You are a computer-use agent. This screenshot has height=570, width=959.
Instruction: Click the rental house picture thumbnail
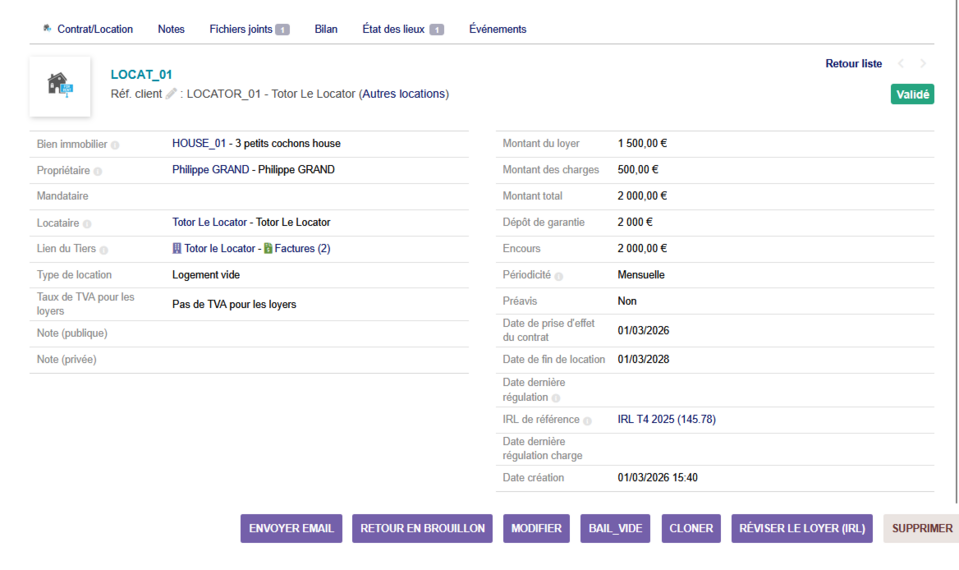click(x=60, y=85)
